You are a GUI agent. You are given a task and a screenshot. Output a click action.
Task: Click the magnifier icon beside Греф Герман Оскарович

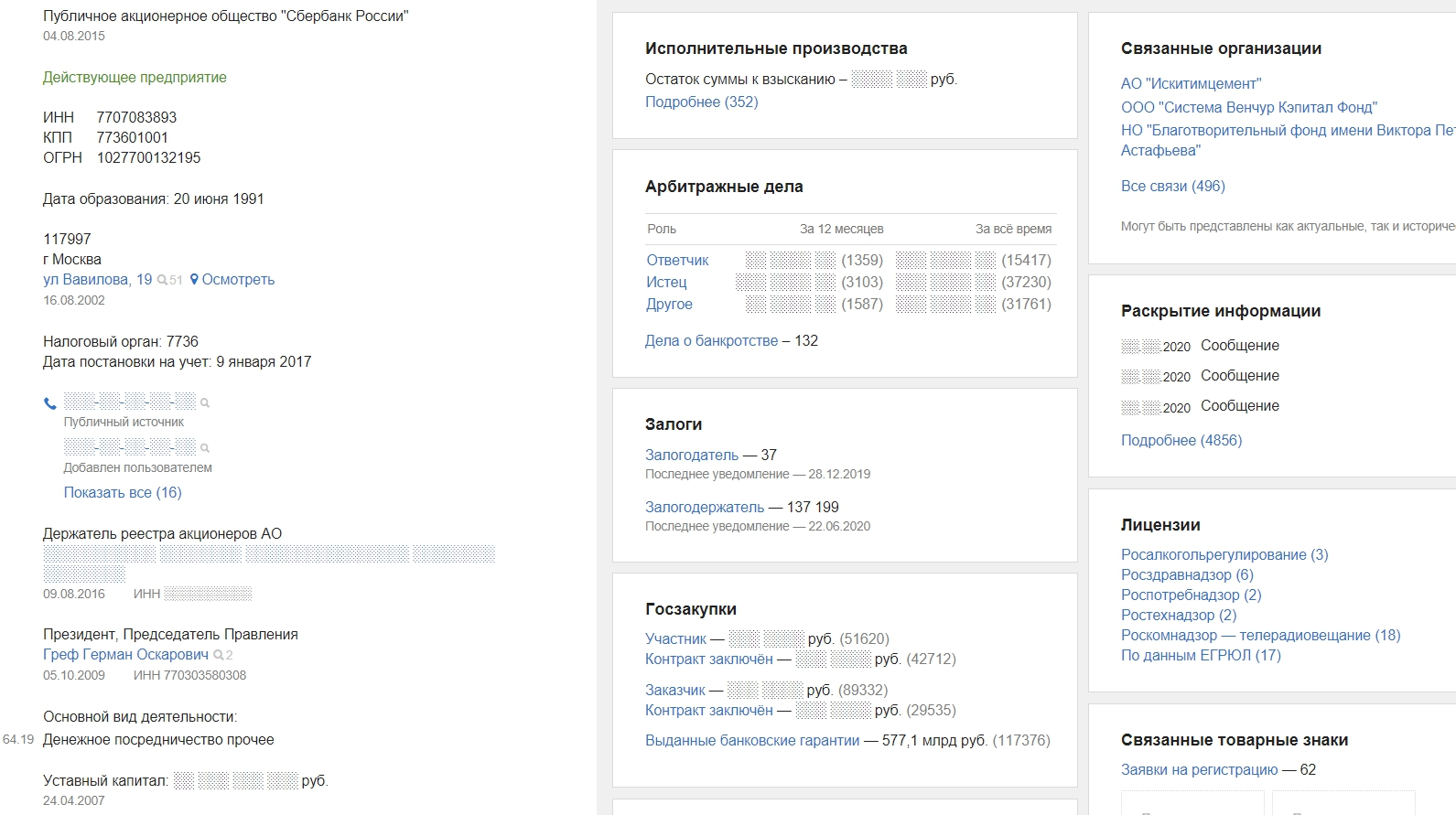[x=218, y=655]
